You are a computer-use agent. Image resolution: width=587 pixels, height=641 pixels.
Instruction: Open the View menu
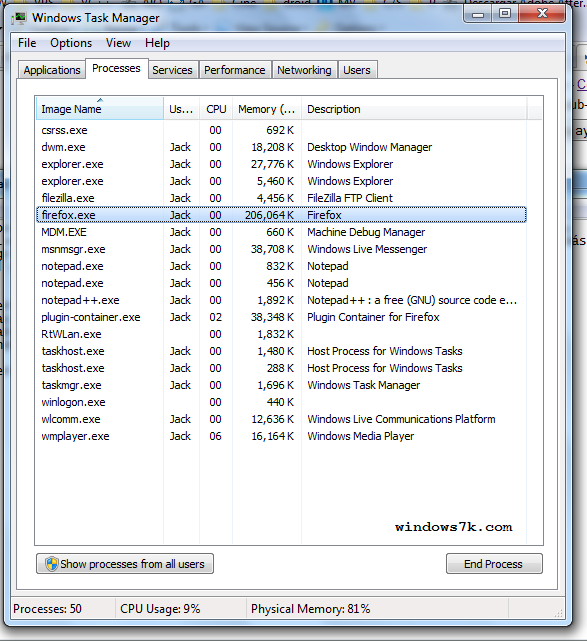coord(119,43)
